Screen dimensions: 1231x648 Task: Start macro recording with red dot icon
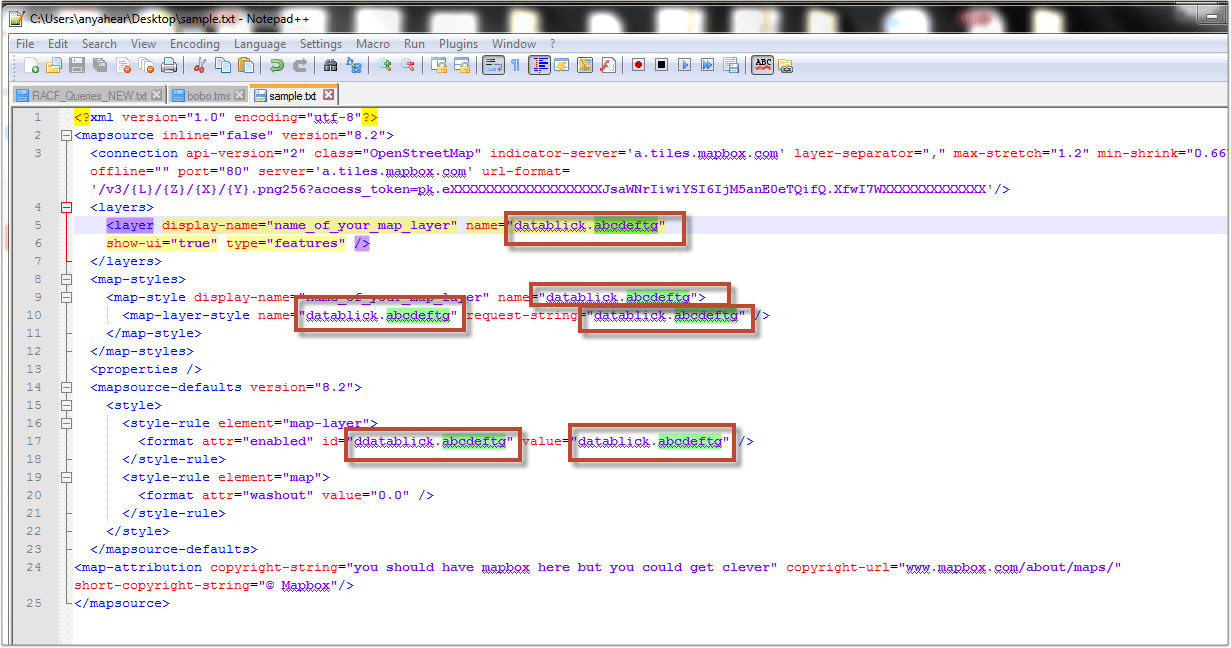point(638,66)
